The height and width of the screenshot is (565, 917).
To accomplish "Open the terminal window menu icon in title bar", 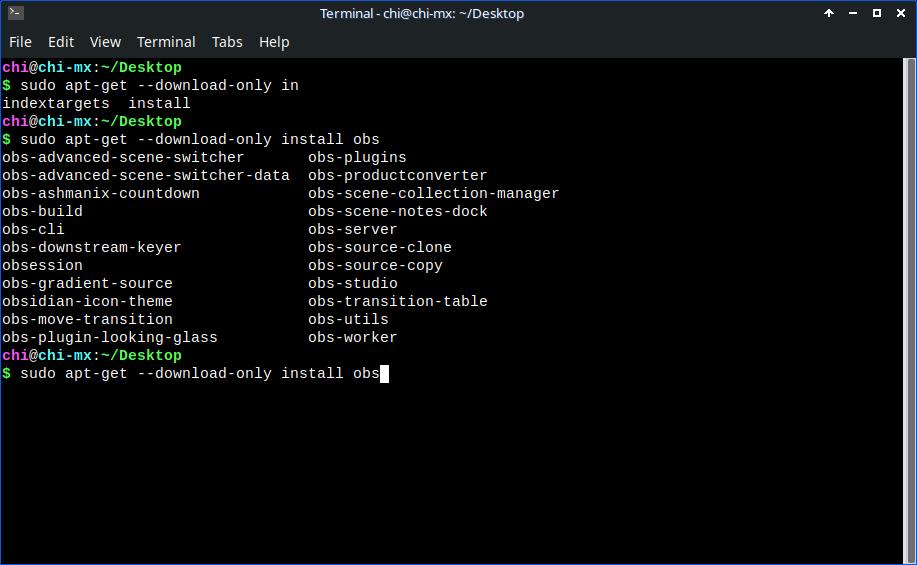I will (x=15, y=13).
